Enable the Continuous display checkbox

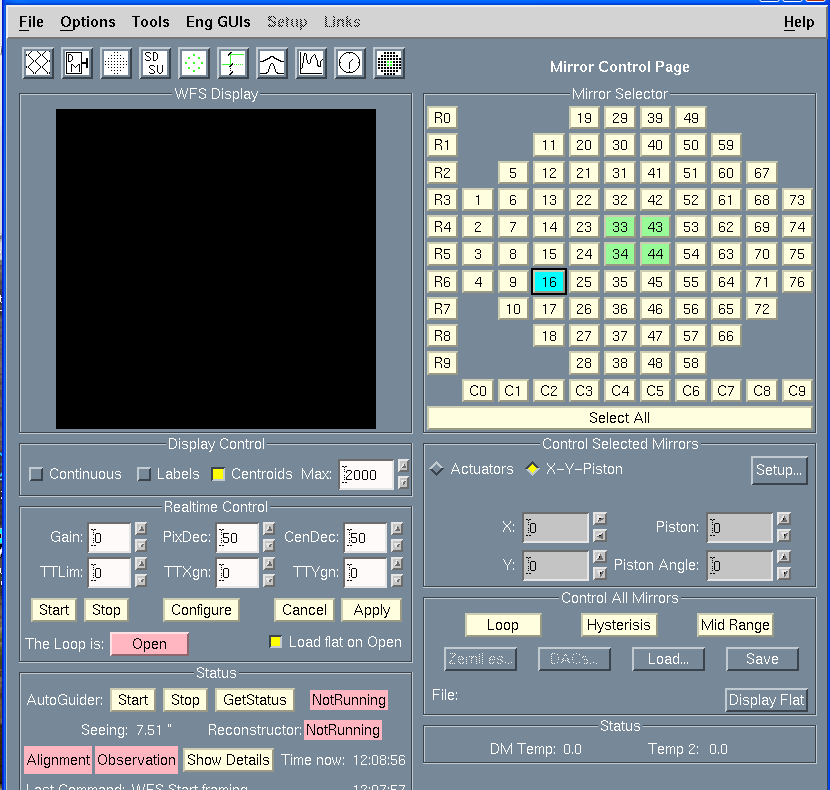click(37, 474)
